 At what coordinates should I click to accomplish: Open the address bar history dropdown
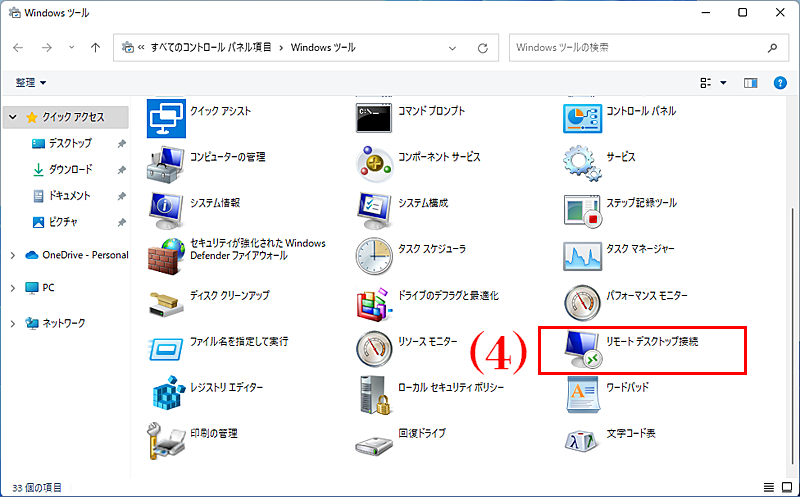pos(452,48)
